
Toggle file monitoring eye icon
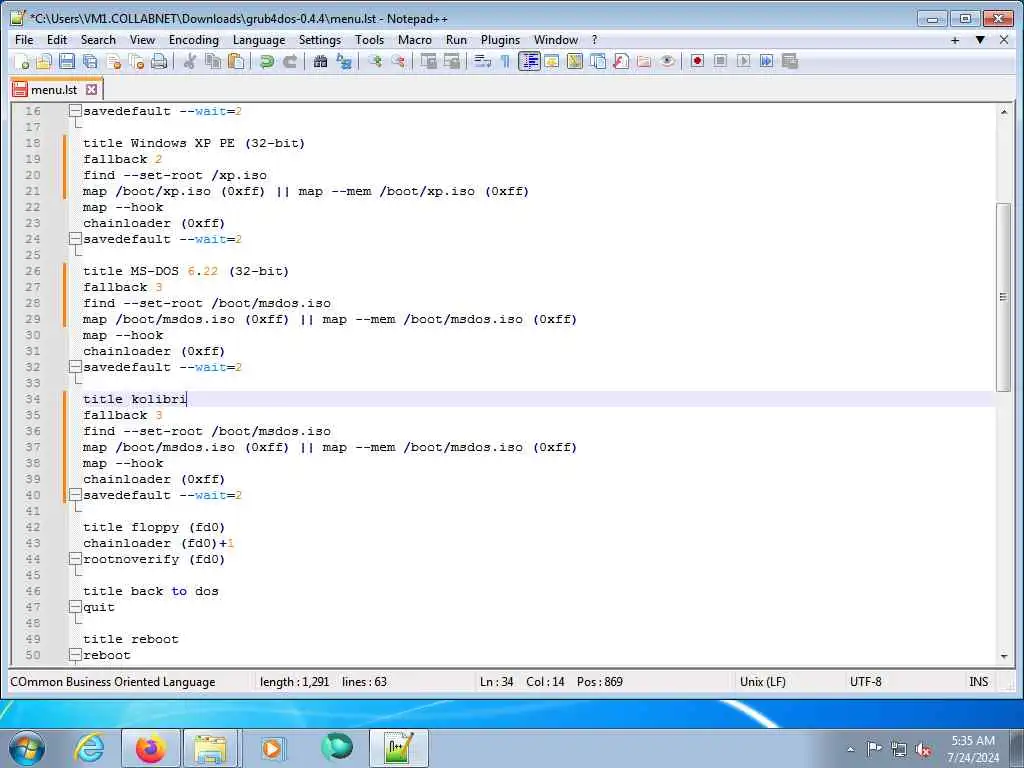667,61
